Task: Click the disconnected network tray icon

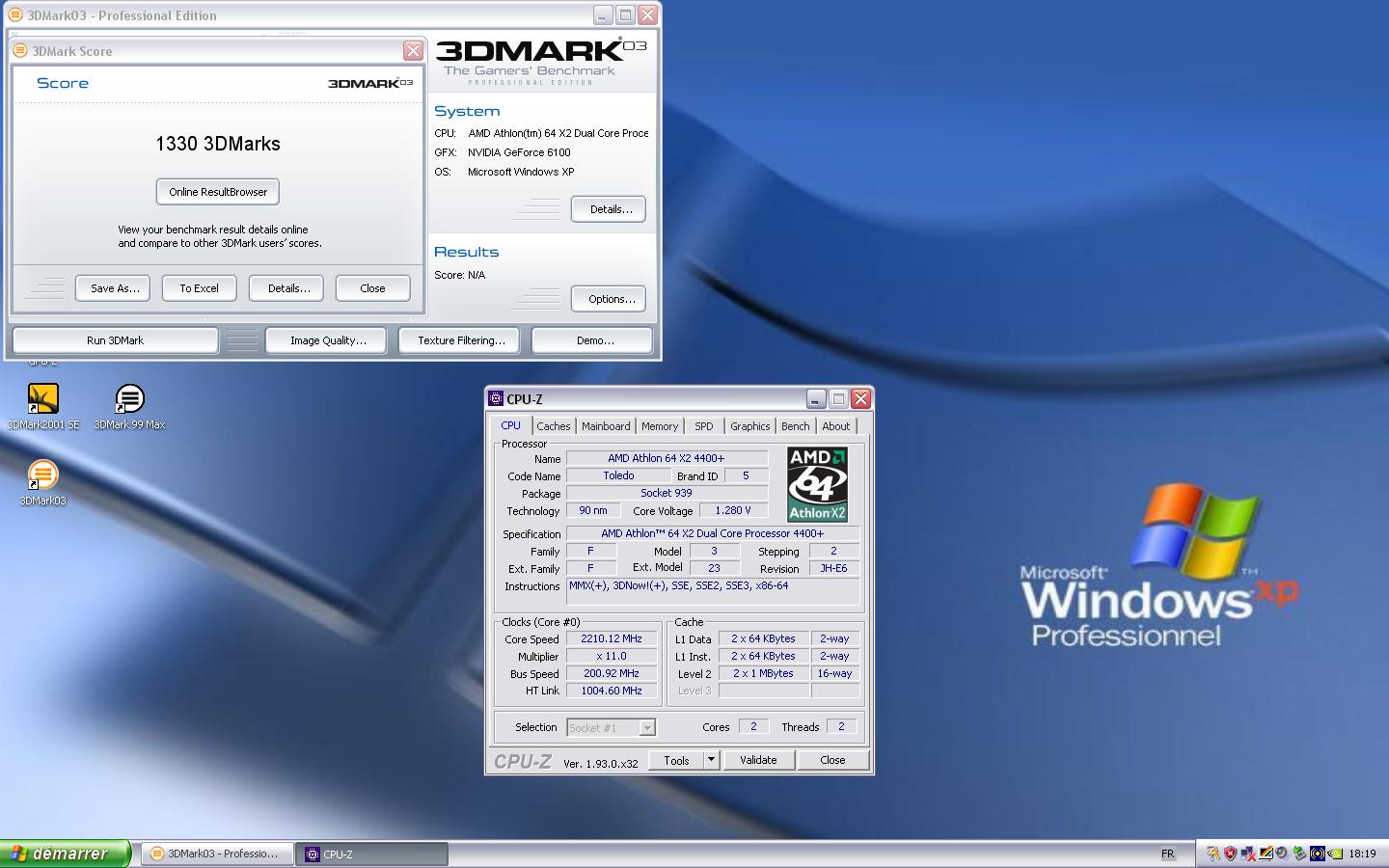Action: (1248, 854)
